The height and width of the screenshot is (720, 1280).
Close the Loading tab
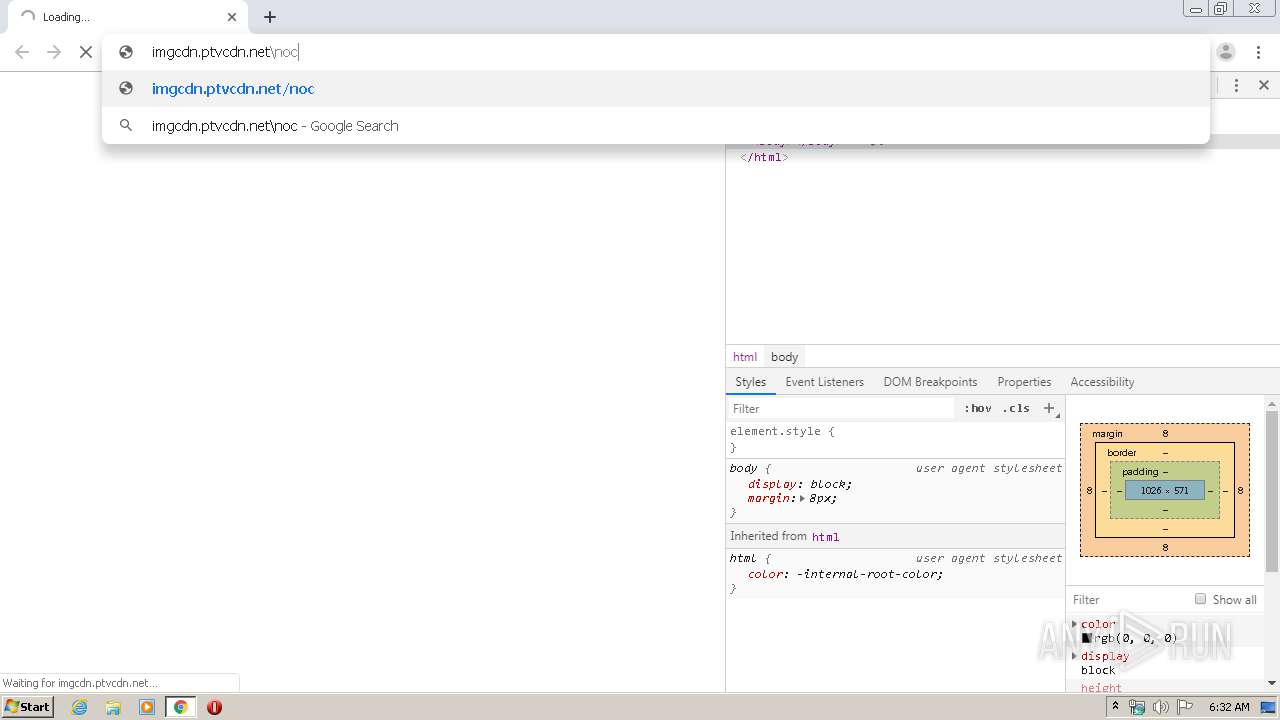click(232, 17)
